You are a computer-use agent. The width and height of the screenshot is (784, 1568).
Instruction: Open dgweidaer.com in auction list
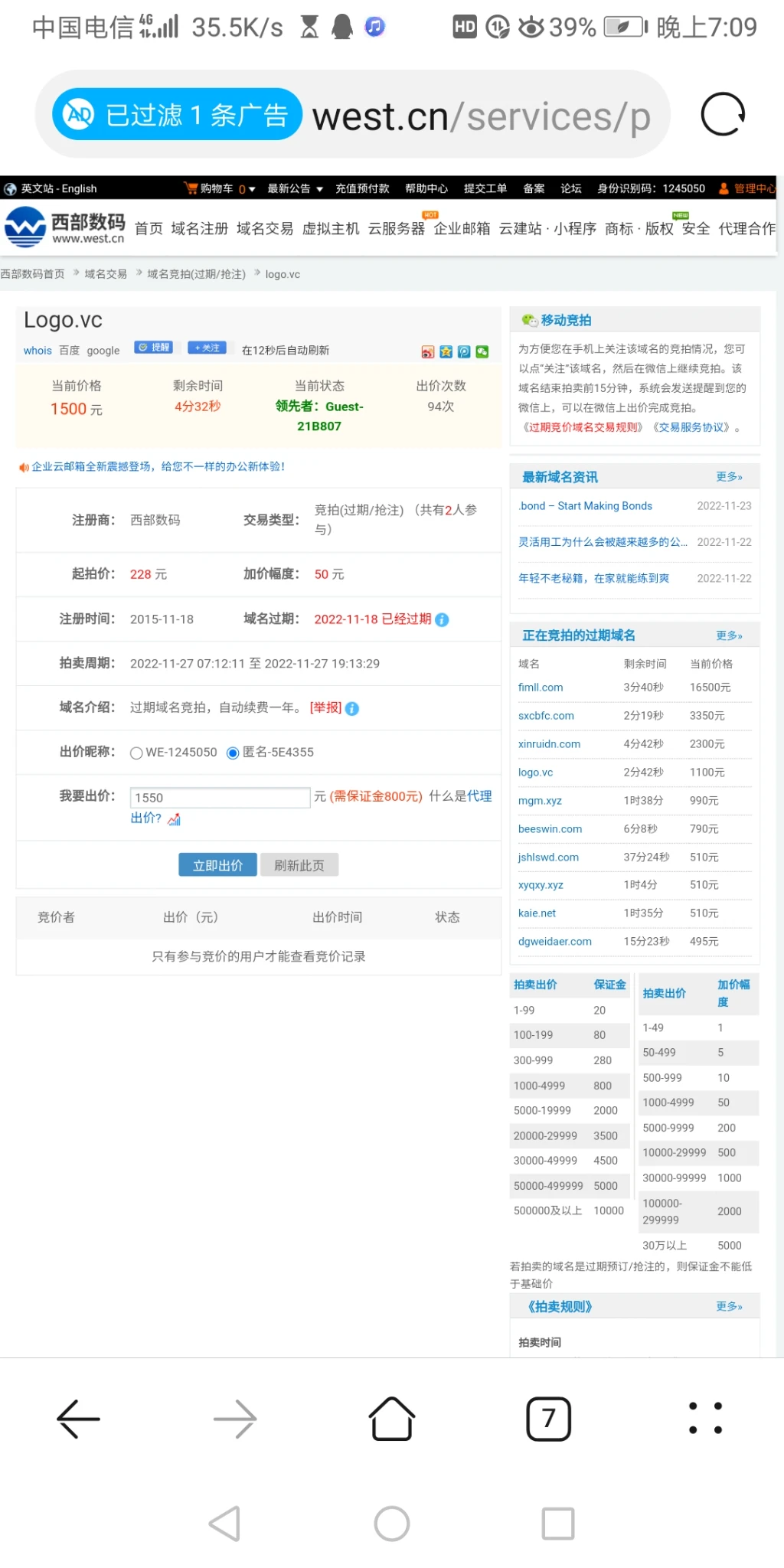pos(555,942)
